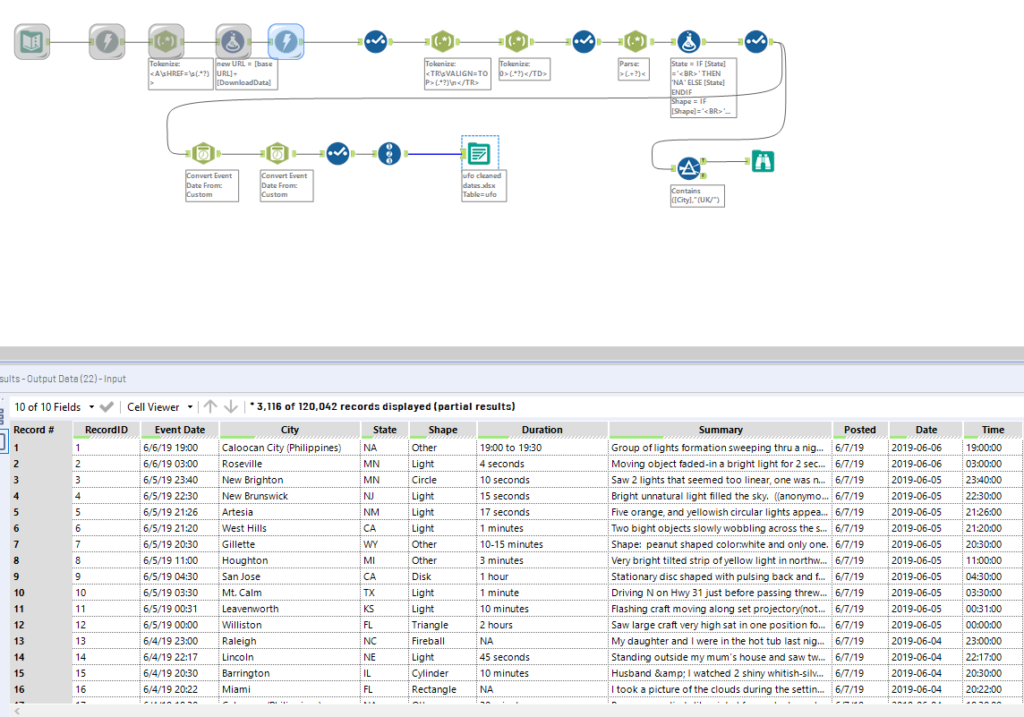Open the Browse binoculars tool
The height and width of the screenshot is (717, 1024).
(763, 161)
